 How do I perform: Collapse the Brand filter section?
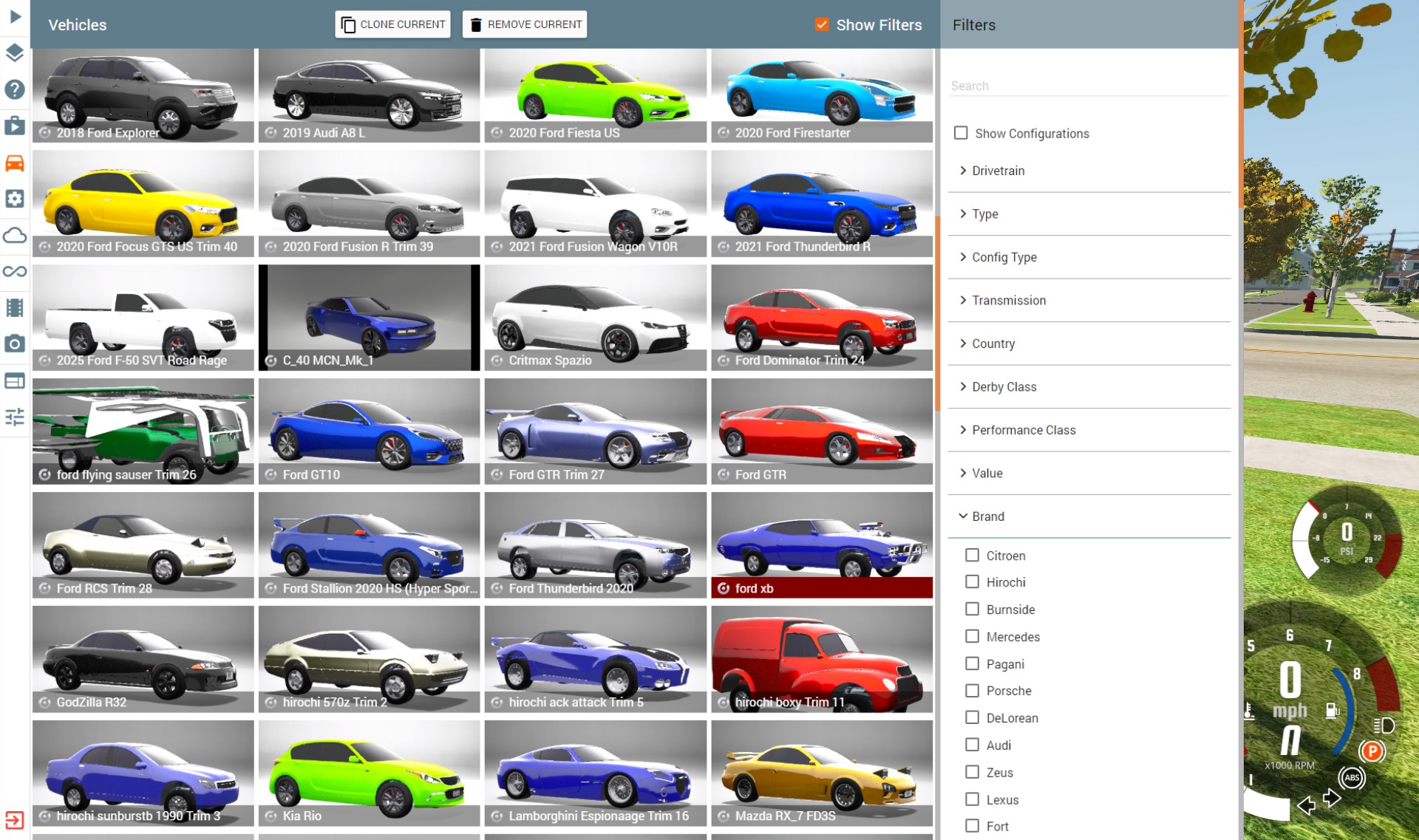pos(987,516)
